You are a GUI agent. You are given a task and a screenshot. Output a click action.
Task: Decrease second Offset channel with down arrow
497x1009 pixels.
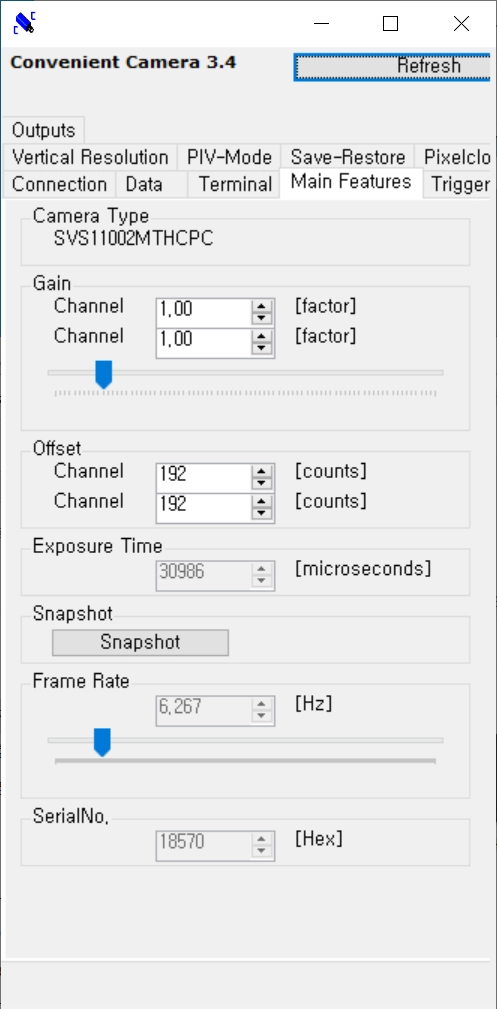261,514
